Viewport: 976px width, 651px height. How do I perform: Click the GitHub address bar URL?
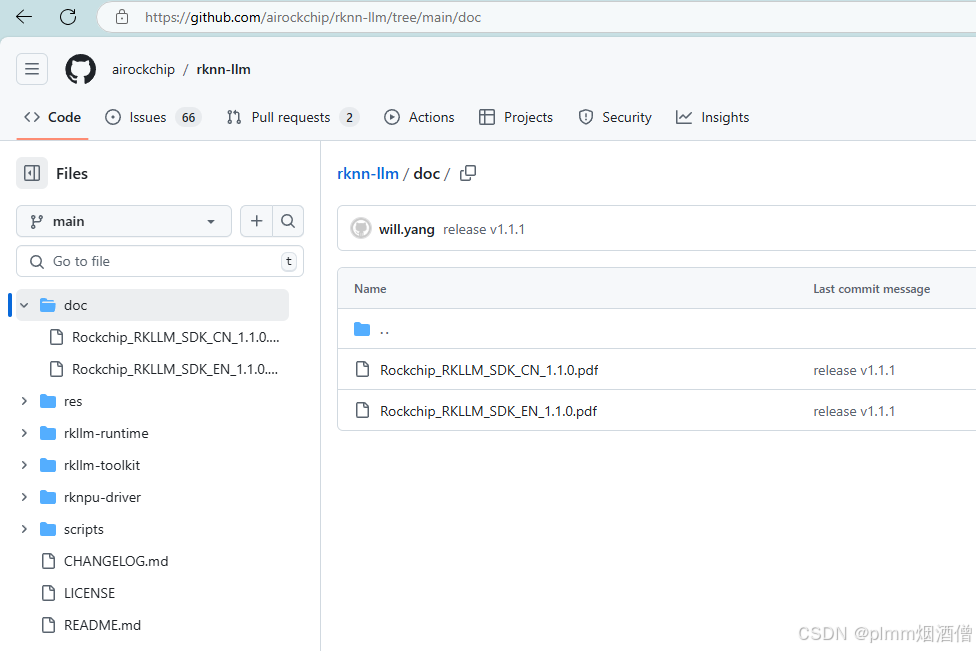(x=313, y=17)
